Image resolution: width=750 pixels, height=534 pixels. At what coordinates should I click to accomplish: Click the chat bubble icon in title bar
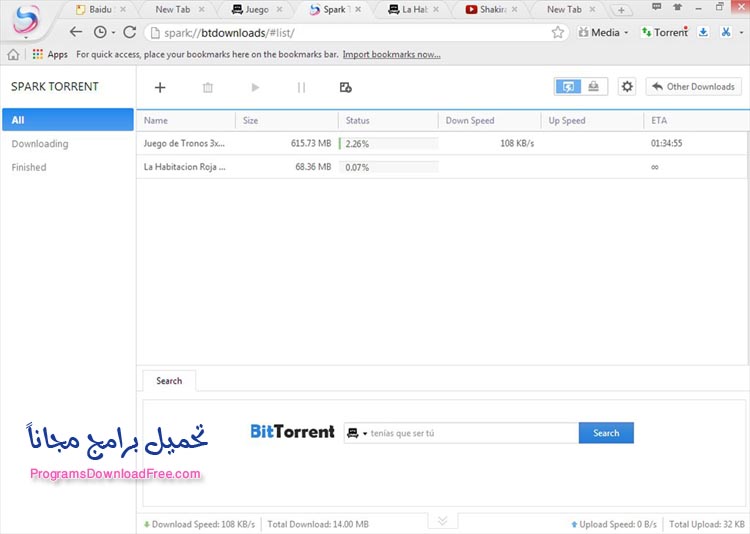pyautogui.click(x=657, y=7)
